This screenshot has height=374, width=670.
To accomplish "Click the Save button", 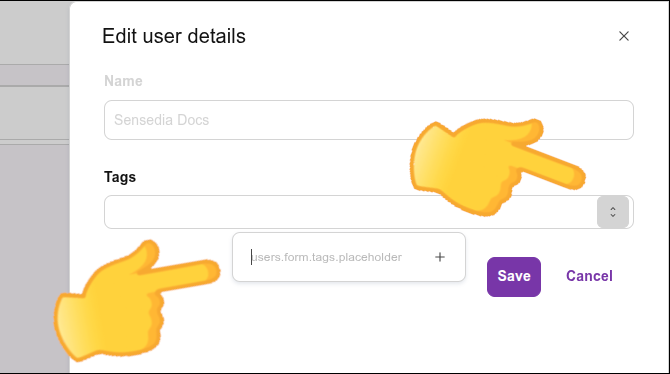I will click(514, 277).
